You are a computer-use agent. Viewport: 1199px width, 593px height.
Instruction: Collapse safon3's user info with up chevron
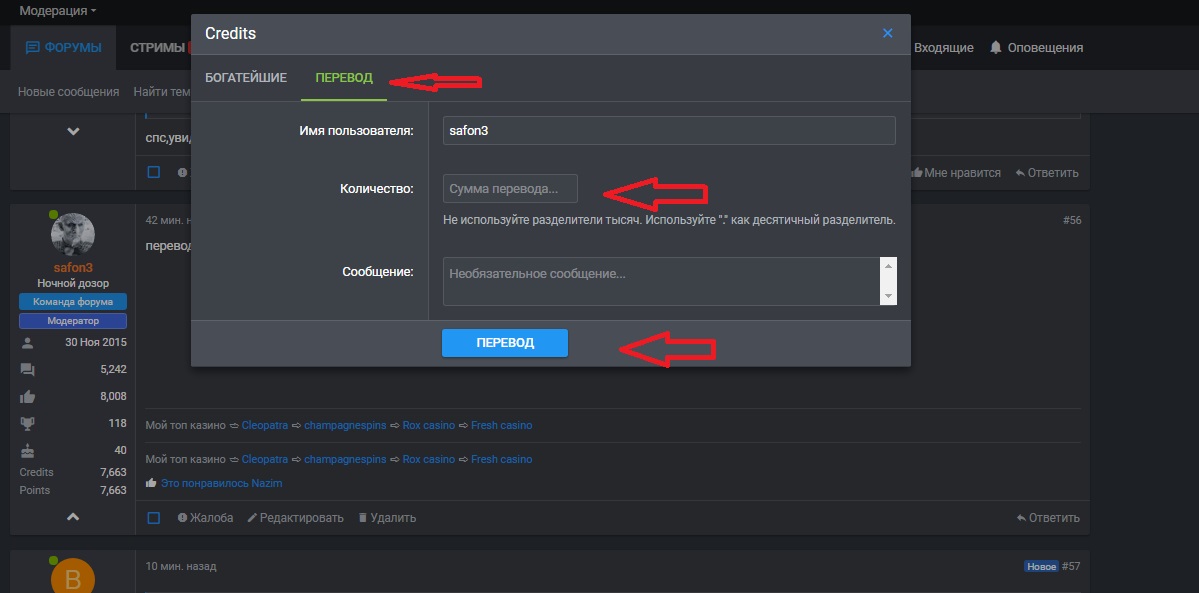(72, 517)
